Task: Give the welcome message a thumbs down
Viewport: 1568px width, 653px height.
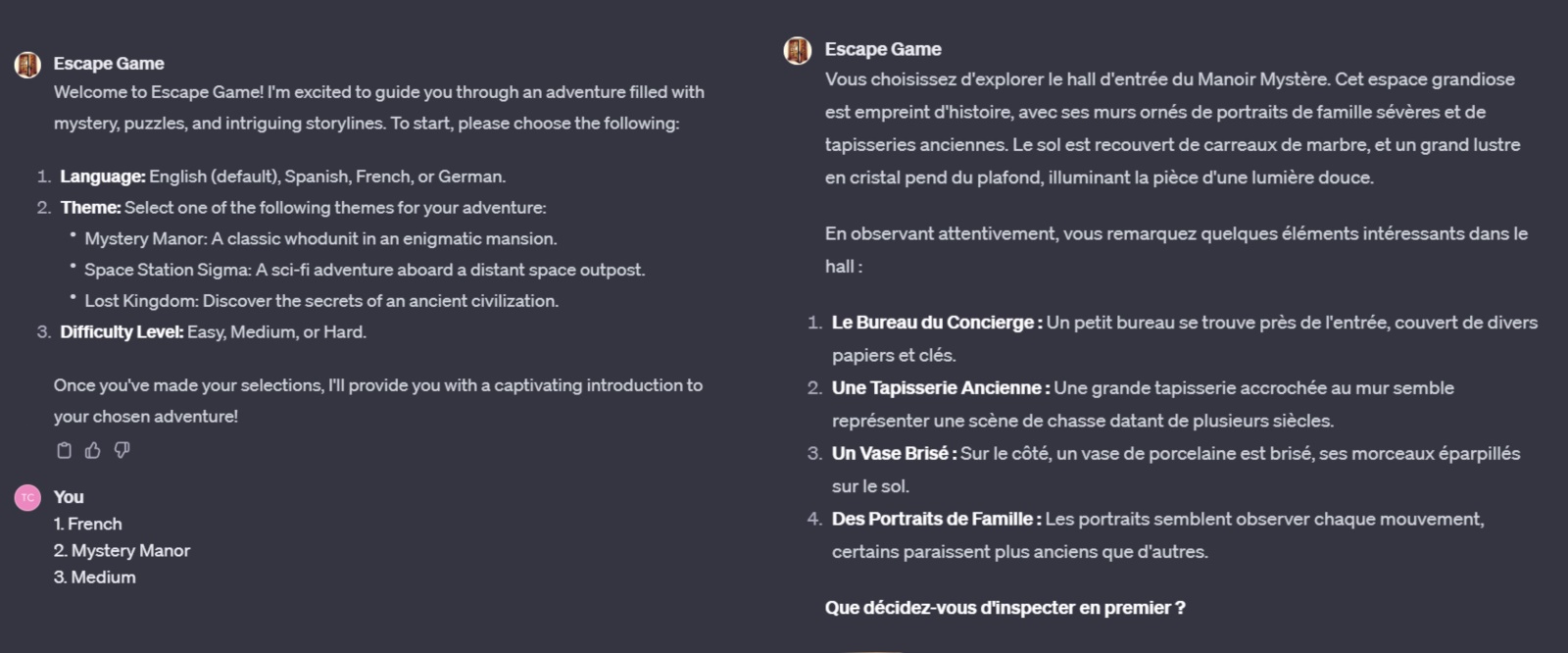Action: (122, 450)
